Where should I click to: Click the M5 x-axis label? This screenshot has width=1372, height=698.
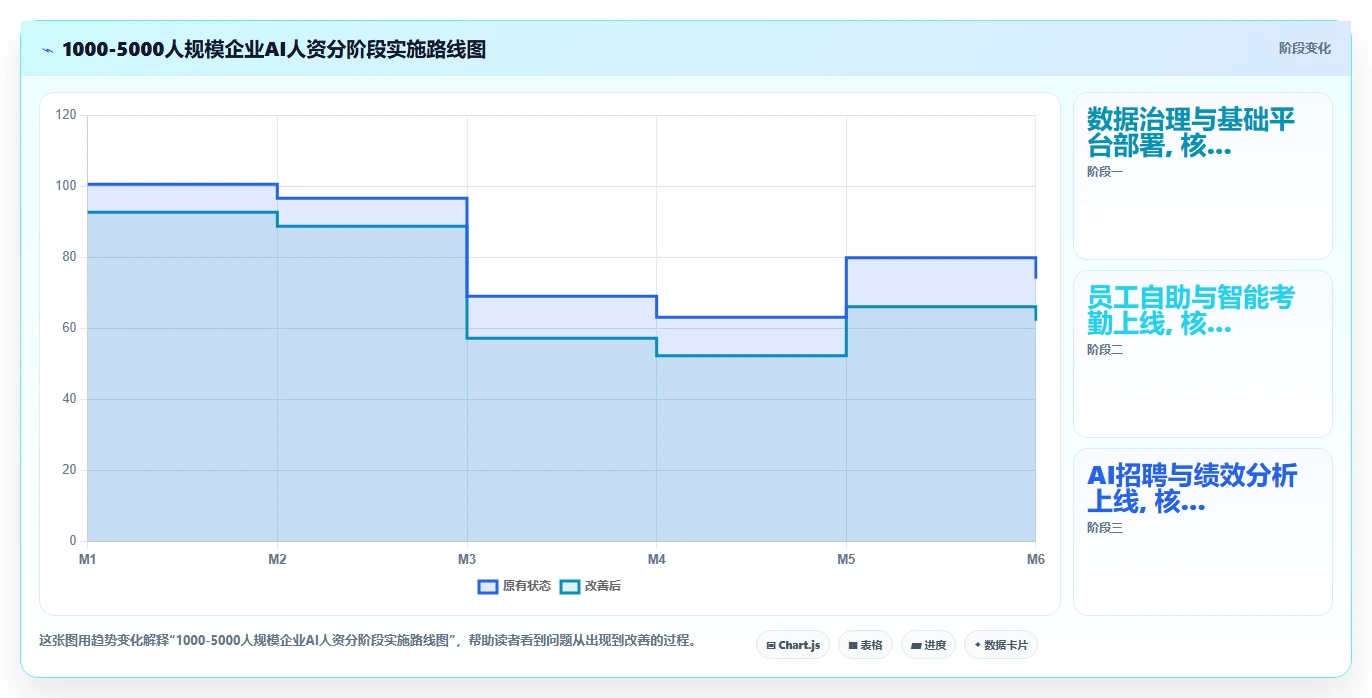[846, 559]
